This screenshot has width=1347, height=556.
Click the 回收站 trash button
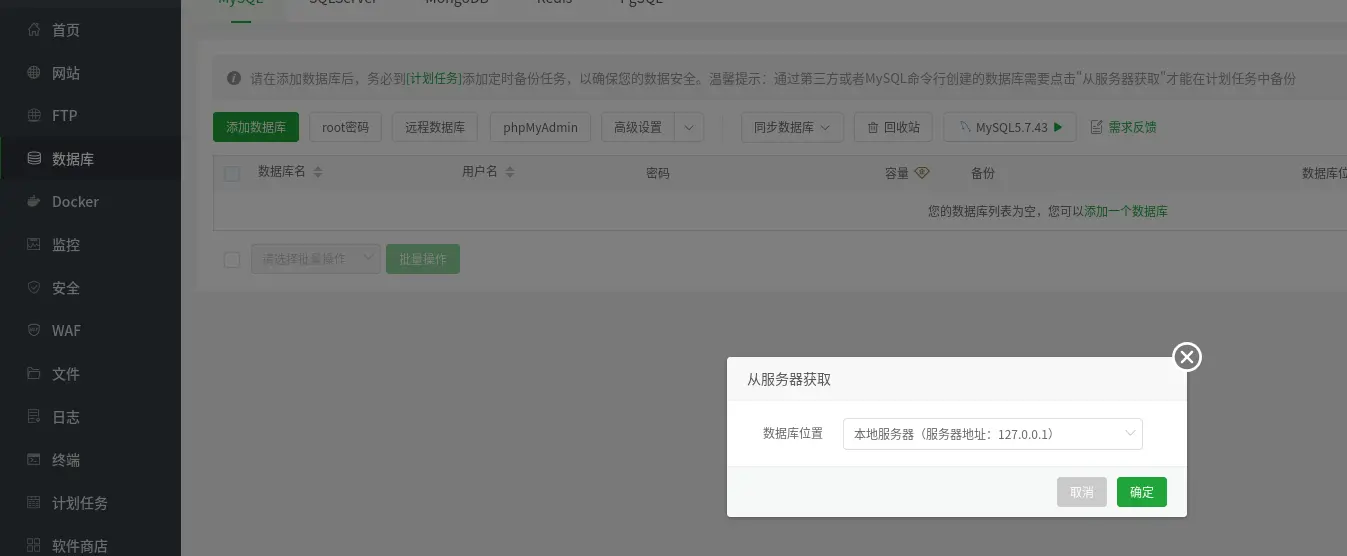893,128
